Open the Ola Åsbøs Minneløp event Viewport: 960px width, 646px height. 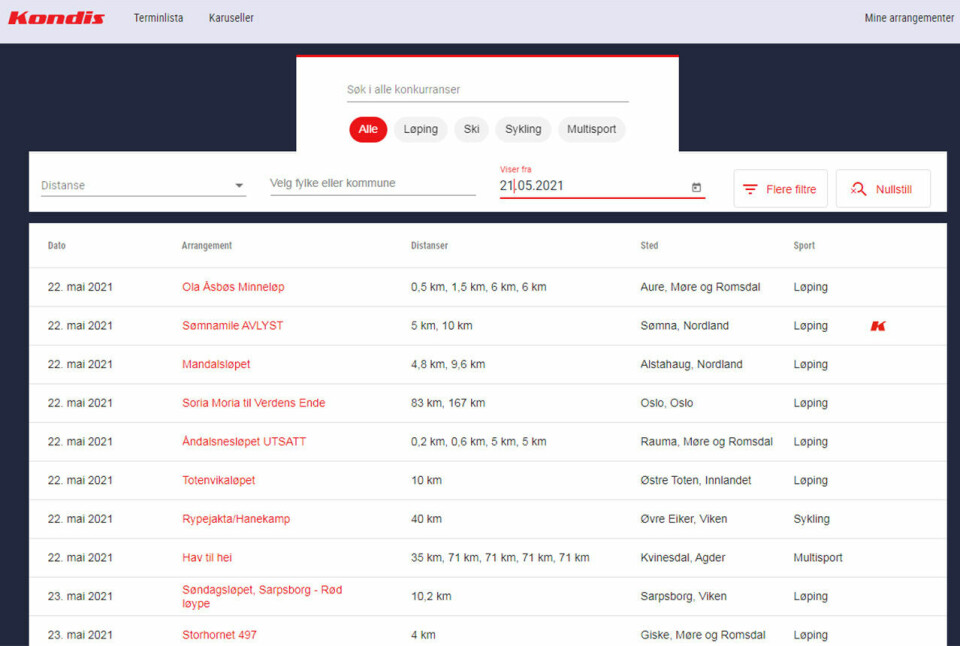[x=233, y=287]
